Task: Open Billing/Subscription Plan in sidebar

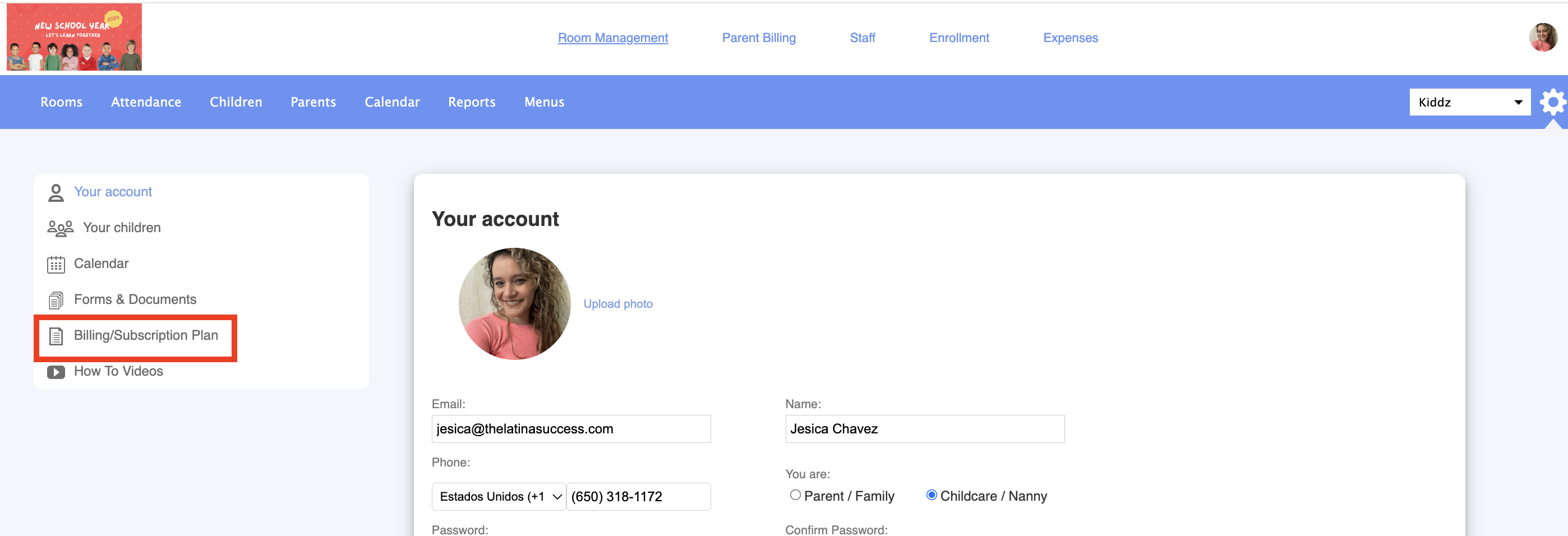Action: click(146, 335)
